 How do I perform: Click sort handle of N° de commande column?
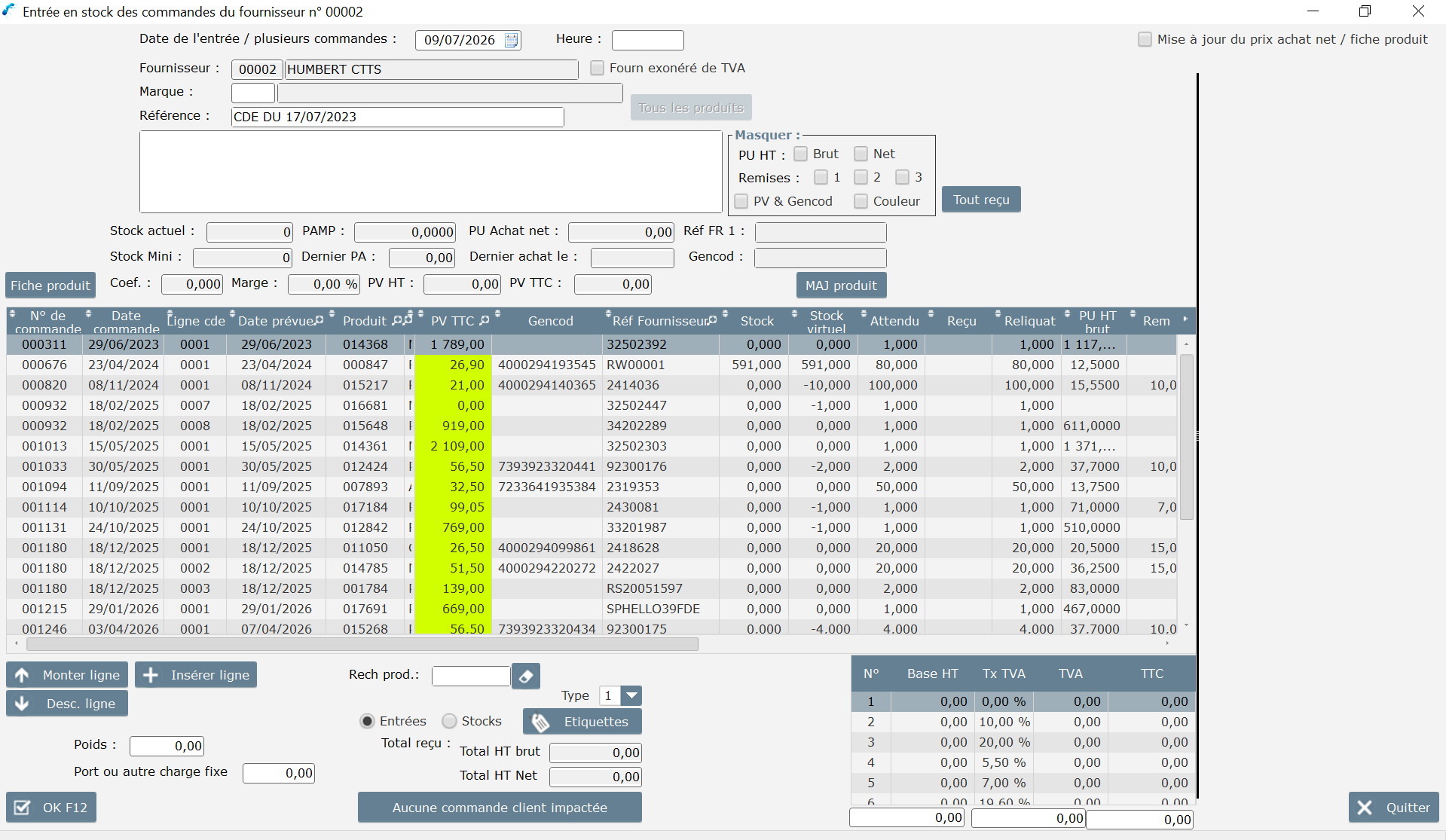[13, 313]
